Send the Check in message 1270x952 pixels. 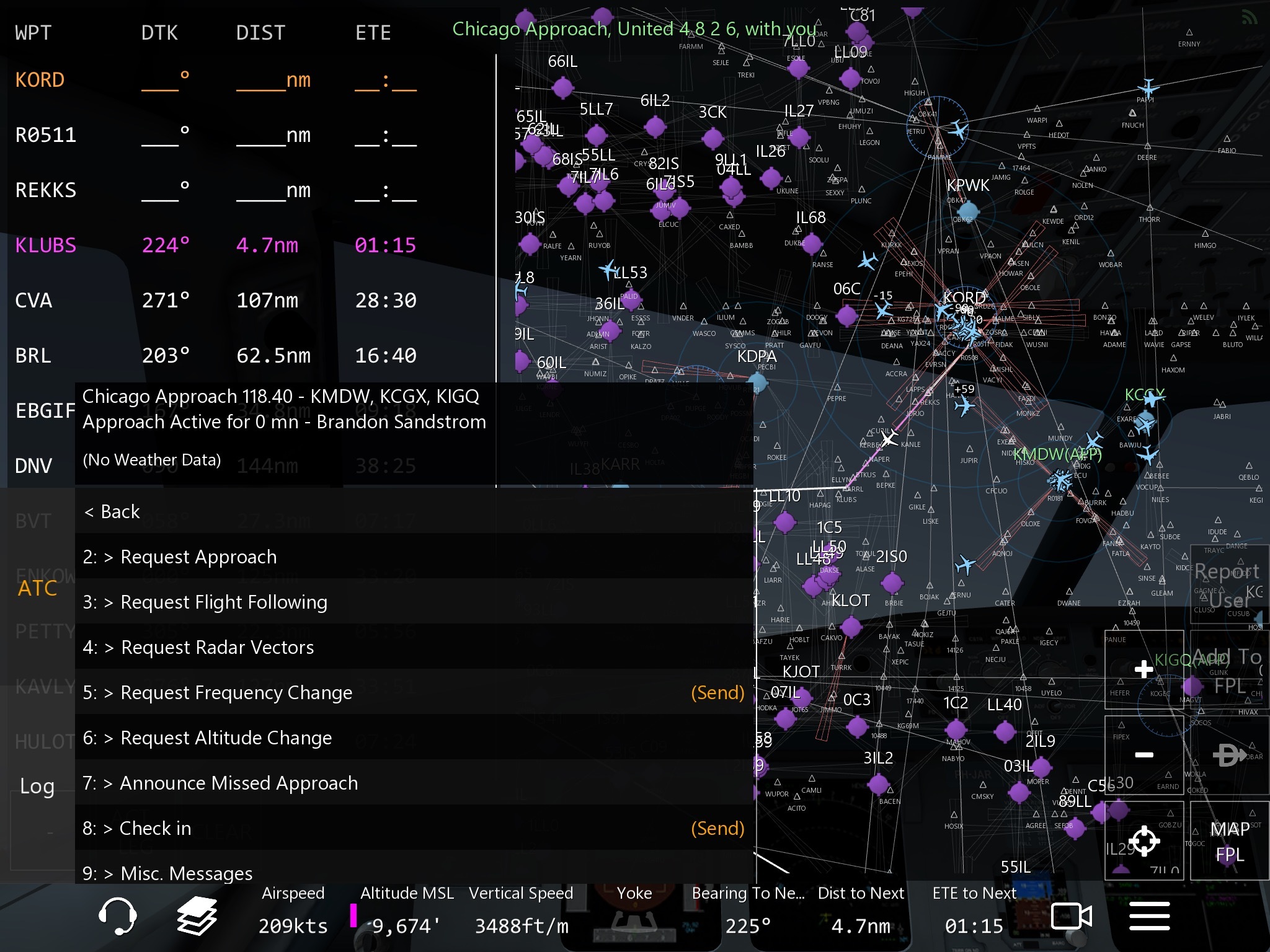pyautogui.click(x=717, y=828)
